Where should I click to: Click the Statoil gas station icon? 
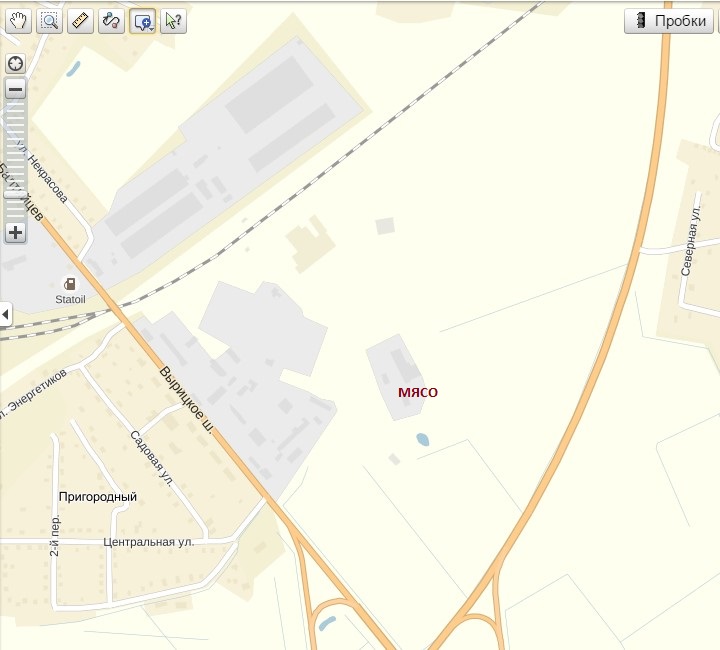click(x=70, y=284)
